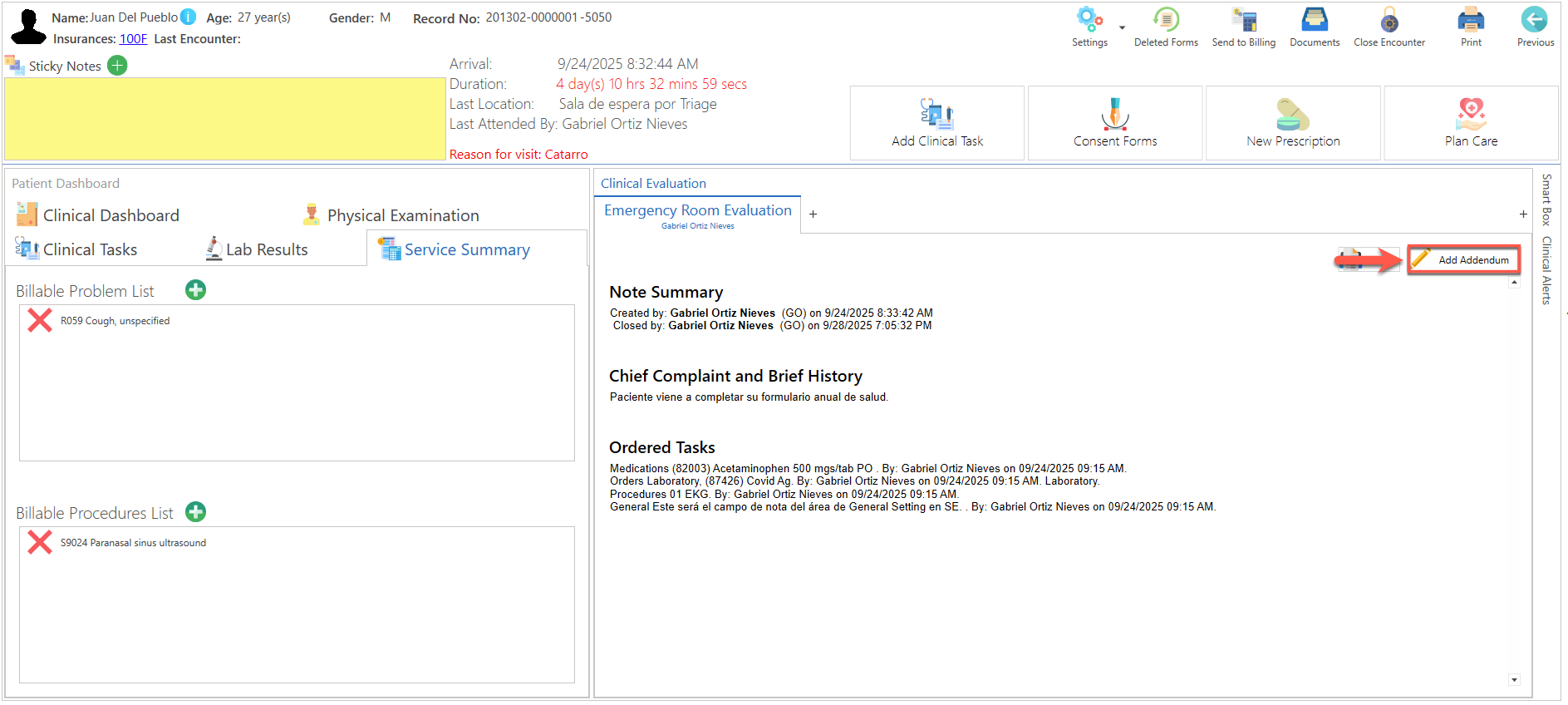Click the Clinical Evaluation panel title
This screenshot has height=705, width=1568.
point(653,184)
